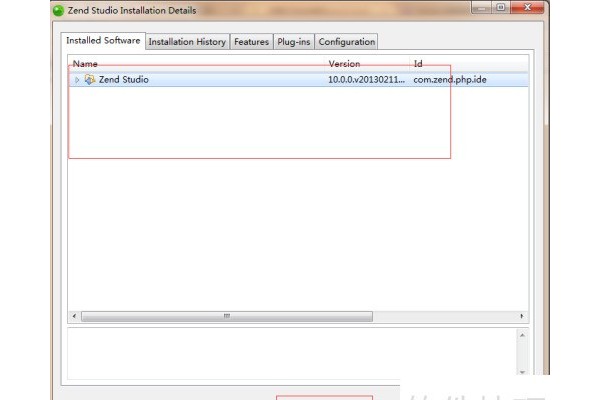Click the horizontal scrollbar right arrow
This screenshot has height=400, width=600.
coord(522,316)
